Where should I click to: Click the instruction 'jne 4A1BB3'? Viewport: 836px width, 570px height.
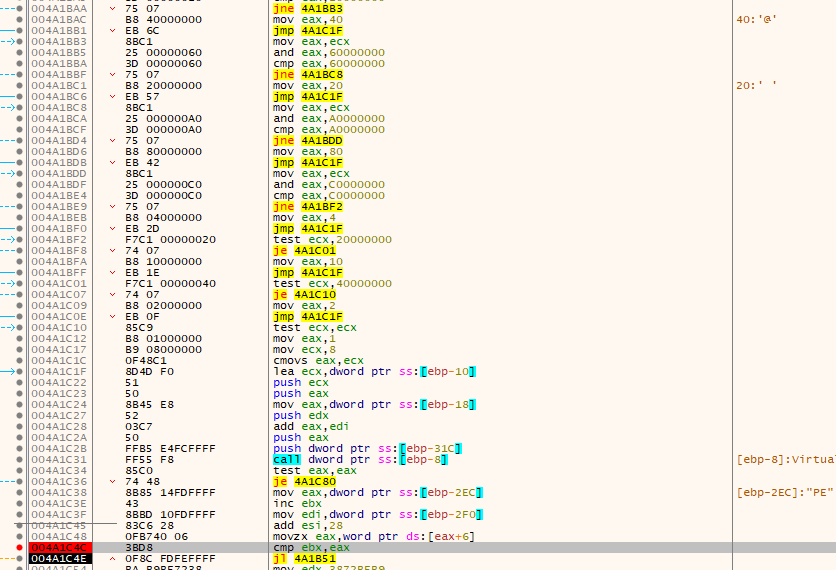(x=308, y=9)
